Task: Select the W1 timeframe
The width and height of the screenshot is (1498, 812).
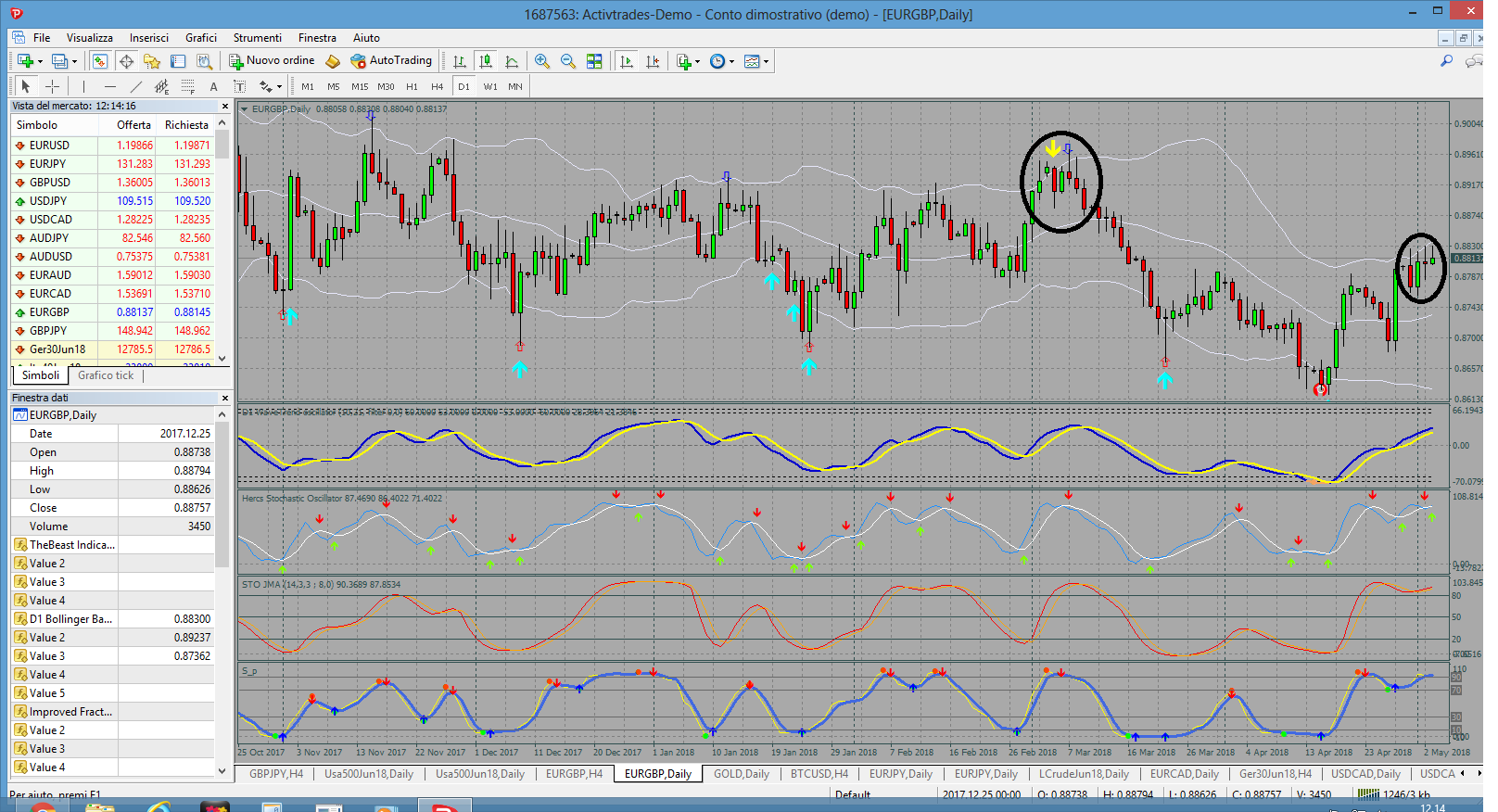Action: [490, 86]
